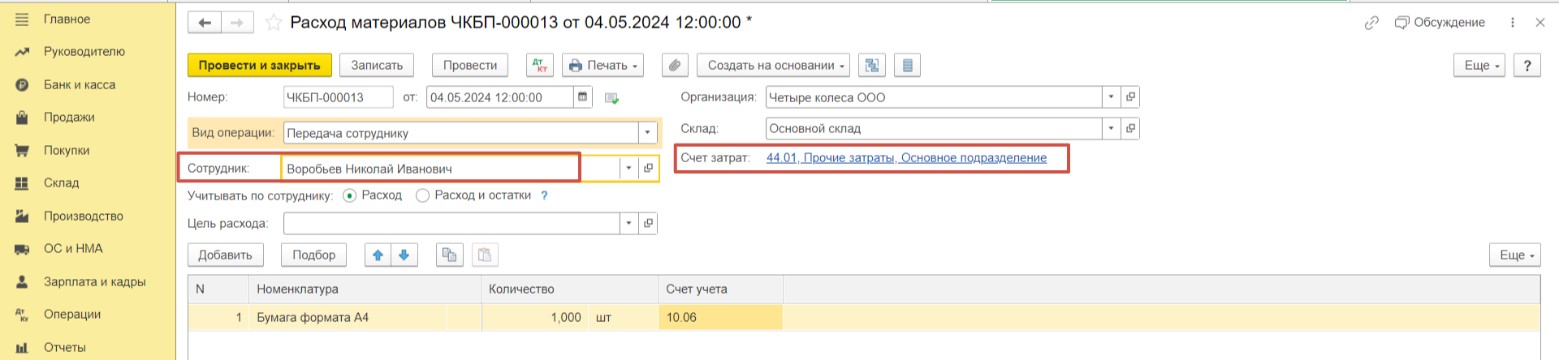Expand the Склад dropdown
This screenshot has width=1559, height=360.
coord(1111,129)
